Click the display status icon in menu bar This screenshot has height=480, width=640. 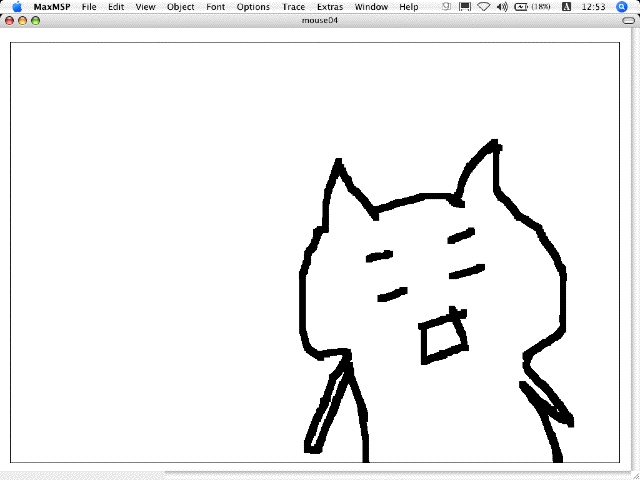(465, 7)
